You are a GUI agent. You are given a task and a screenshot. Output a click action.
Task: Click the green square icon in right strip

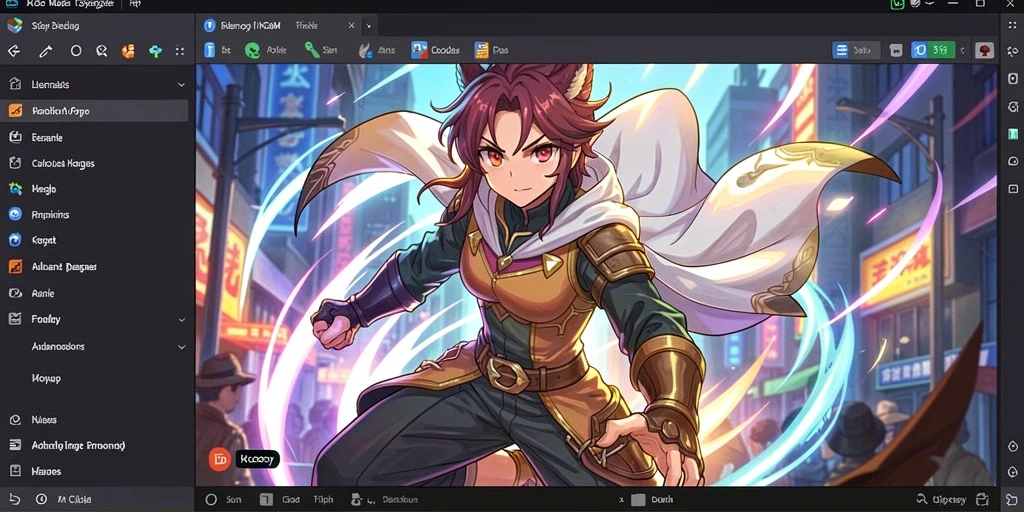(x=1013, y=133)
